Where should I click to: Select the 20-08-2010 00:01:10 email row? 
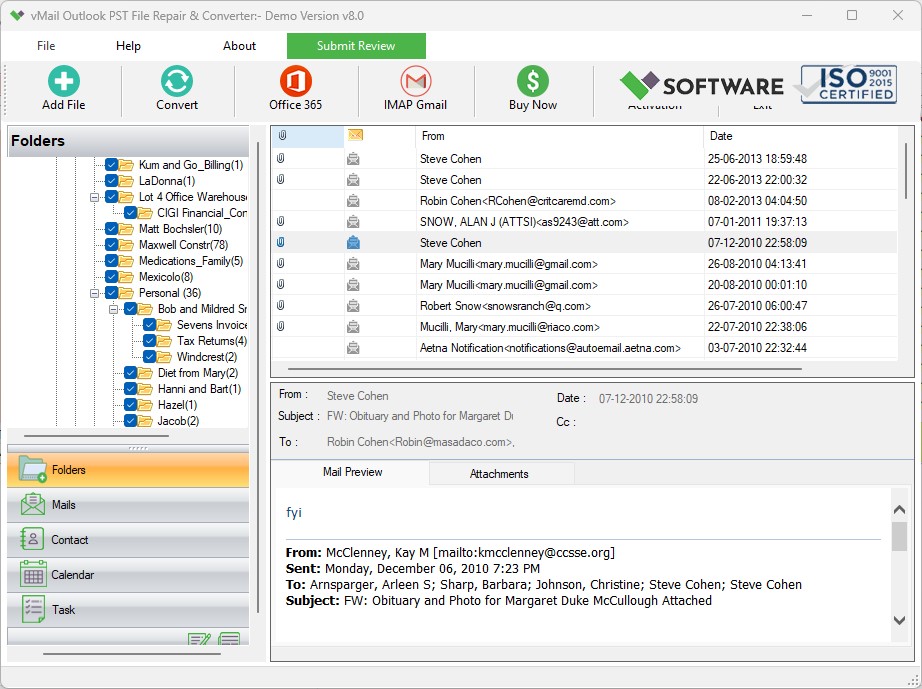click(584, 285)
